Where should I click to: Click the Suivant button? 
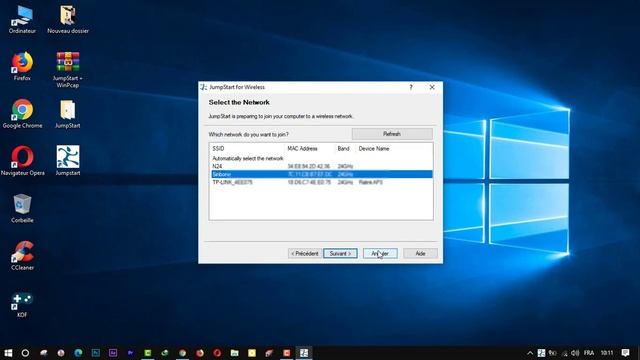pos(340,253)
